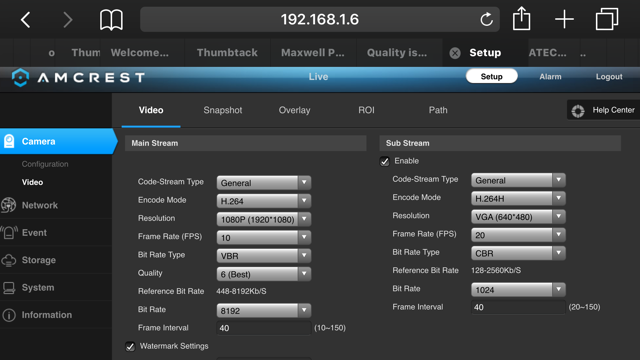The height and width of the screenshot is (360, 640).
Task: Open Main Stream Encode Mode H.264 dropdown
Action: 264,201
